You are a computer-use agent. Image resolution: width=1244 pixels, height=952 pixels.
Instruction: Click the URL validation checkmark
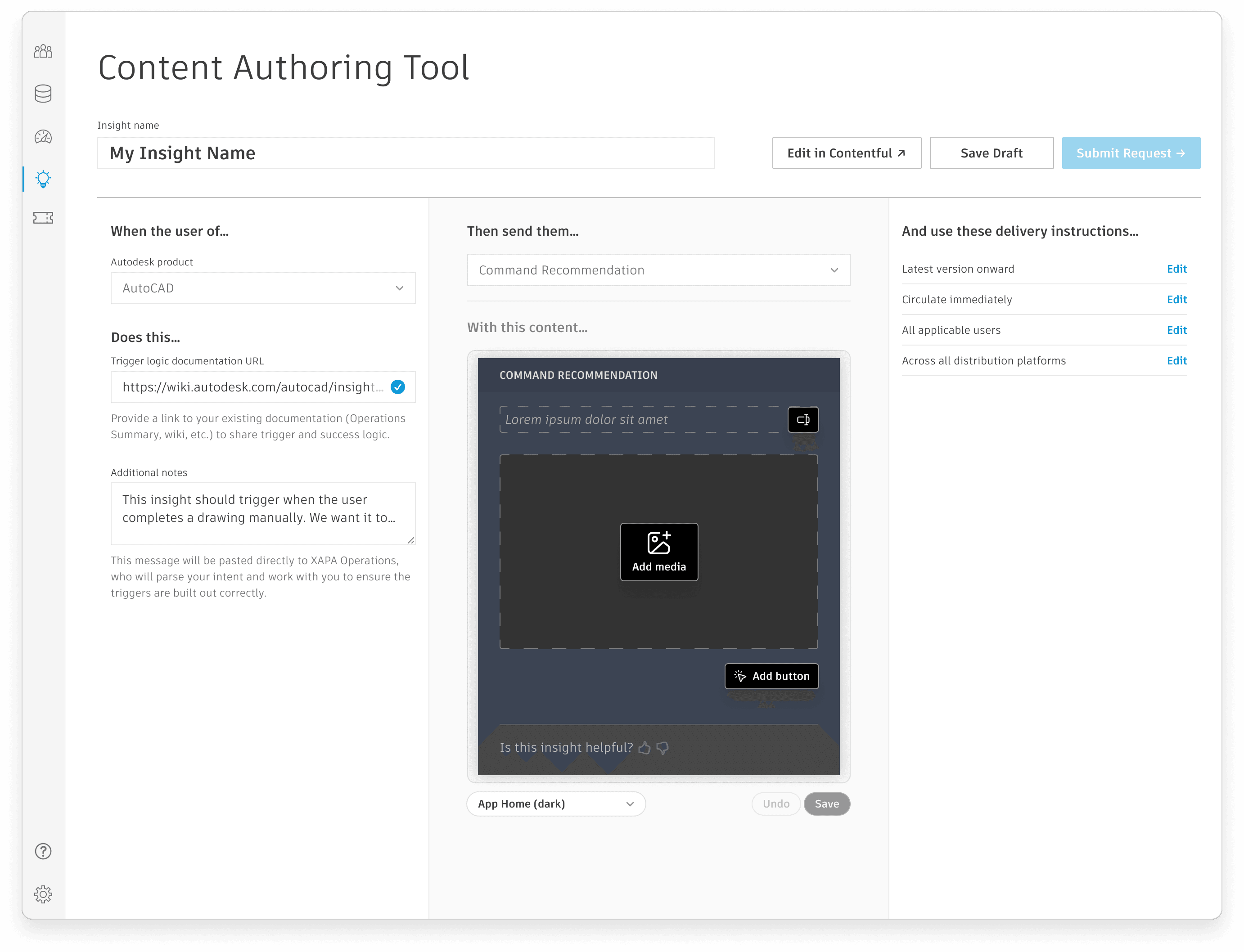pos(398,387)
